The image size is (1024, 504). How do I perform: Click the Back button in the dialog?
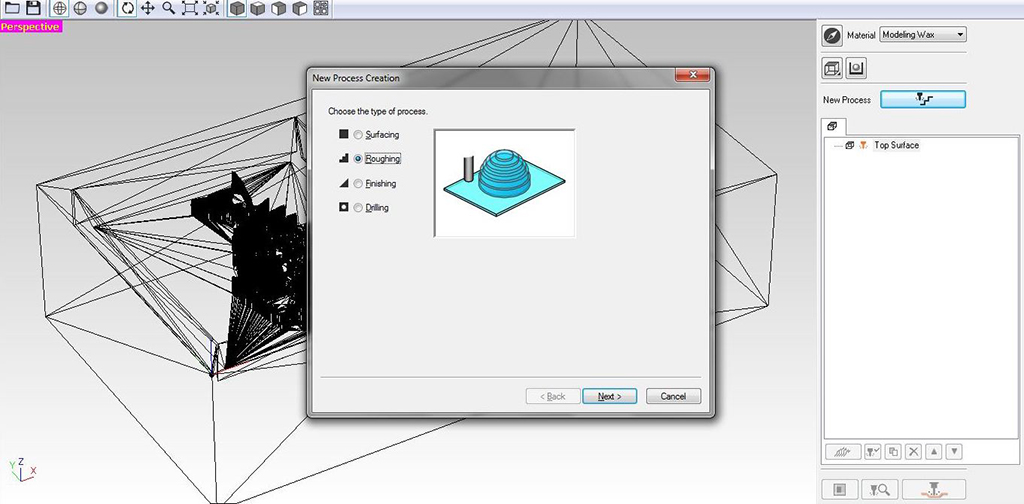(552, 396)
